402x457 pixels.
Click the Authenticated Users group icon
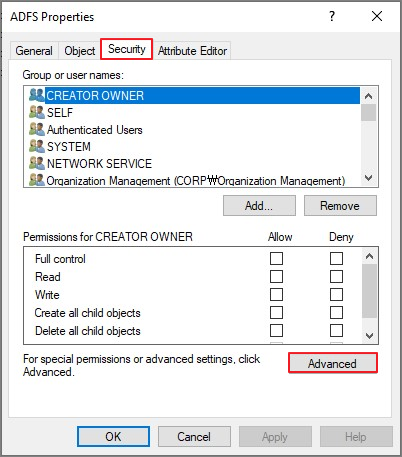click(36, 129)
